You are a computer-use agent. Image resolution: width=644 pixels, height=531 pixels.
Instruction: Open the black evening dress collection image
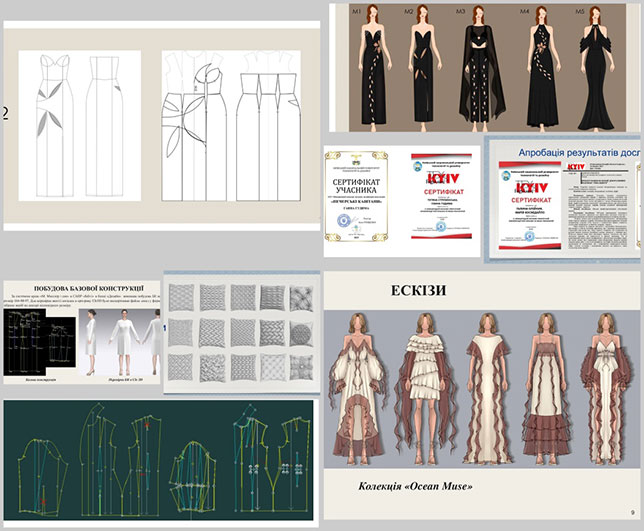(486, 65)
